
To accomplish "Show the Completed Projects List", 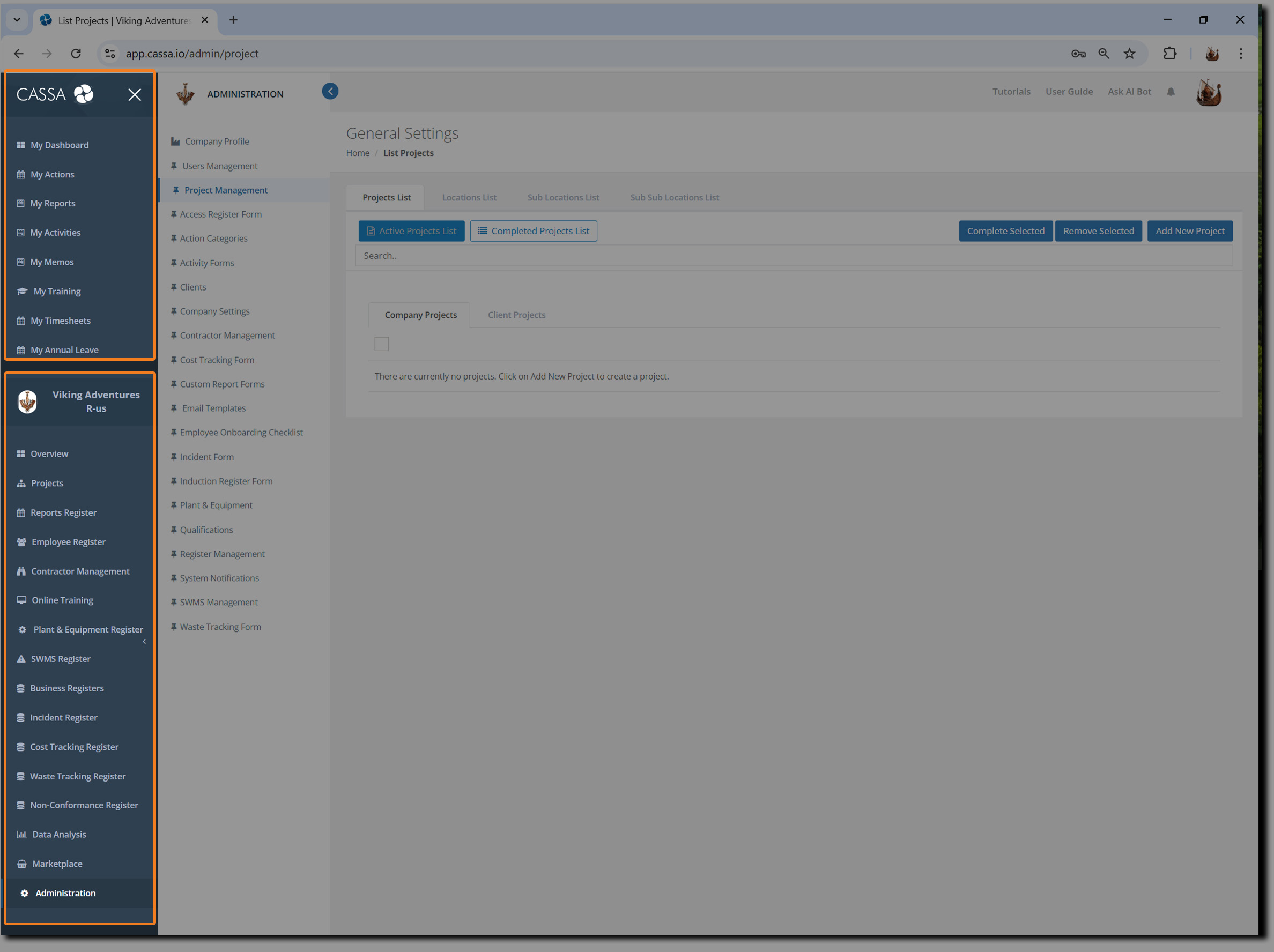I will [534, 231].
